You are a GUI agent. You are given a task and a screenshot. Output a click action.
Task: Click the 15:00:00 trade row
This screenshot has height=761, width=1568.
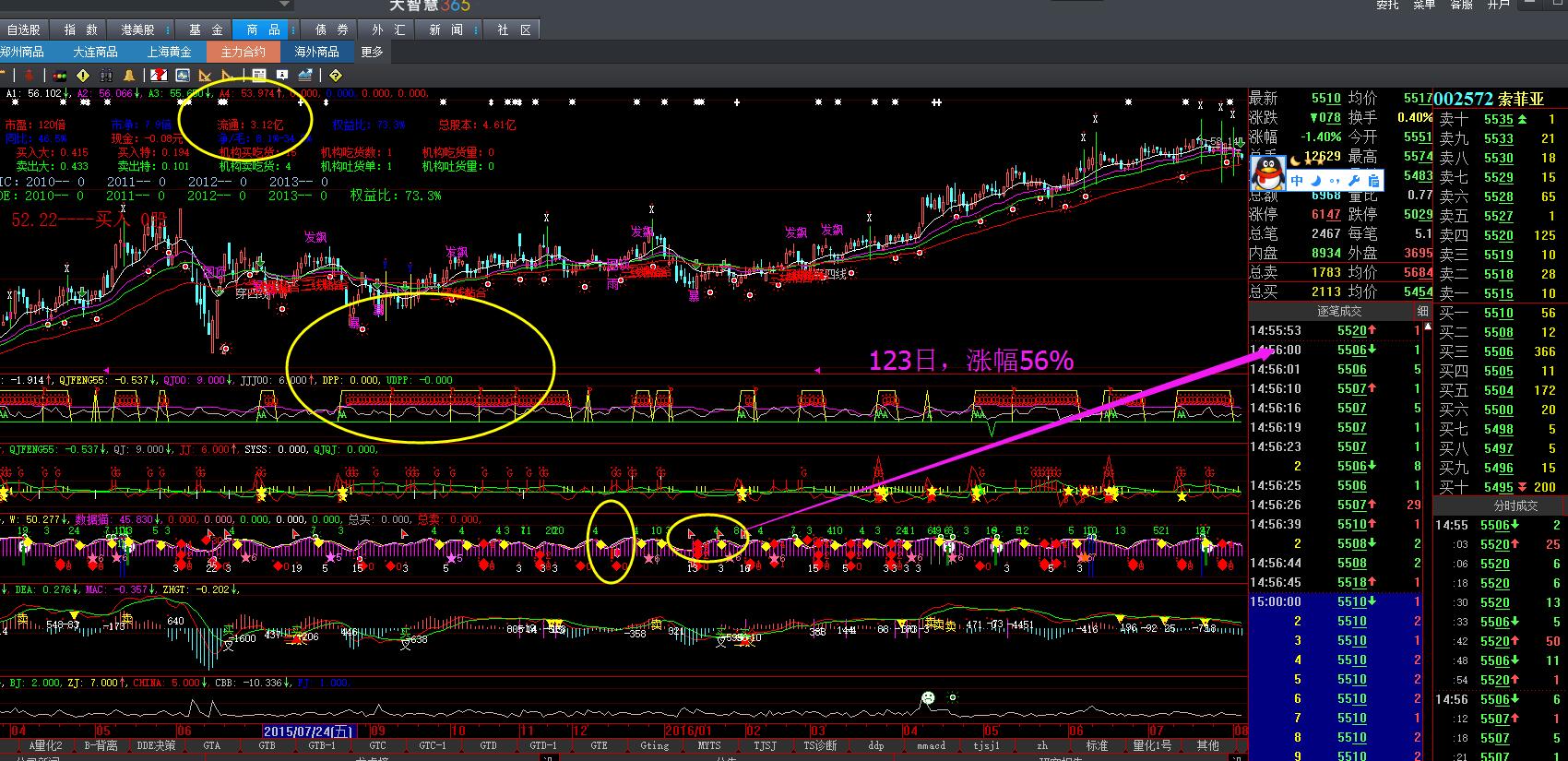[x=1337, y=601]
